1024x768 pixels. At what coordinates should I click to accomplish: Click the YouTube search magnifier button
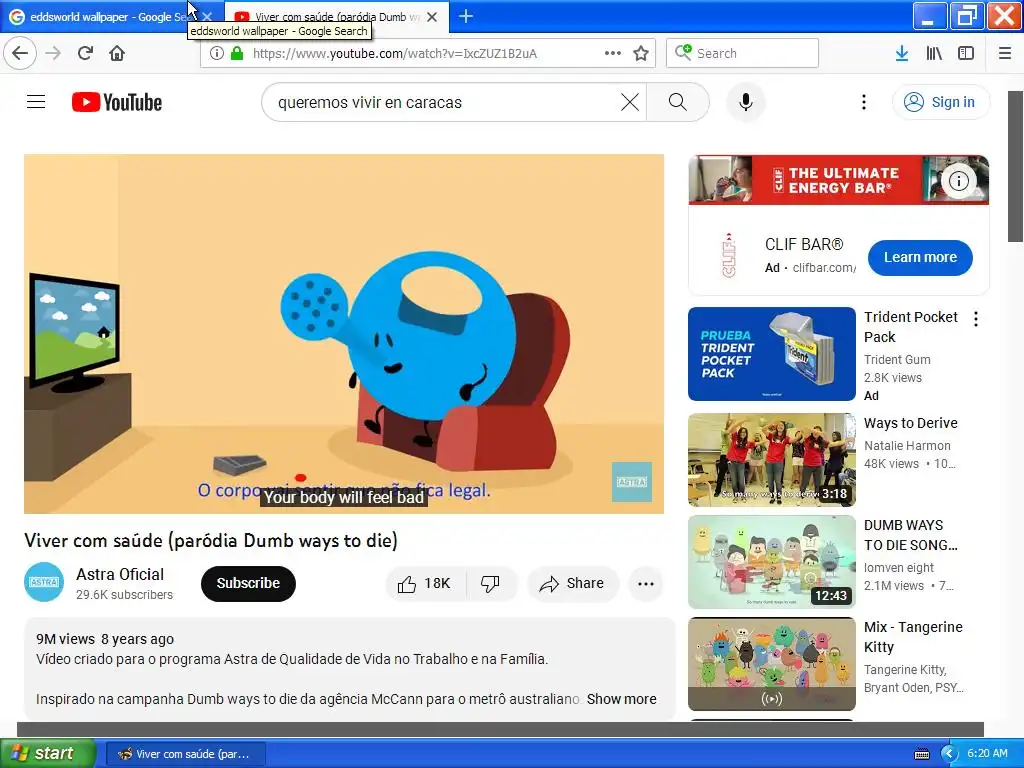click(678, 102)
